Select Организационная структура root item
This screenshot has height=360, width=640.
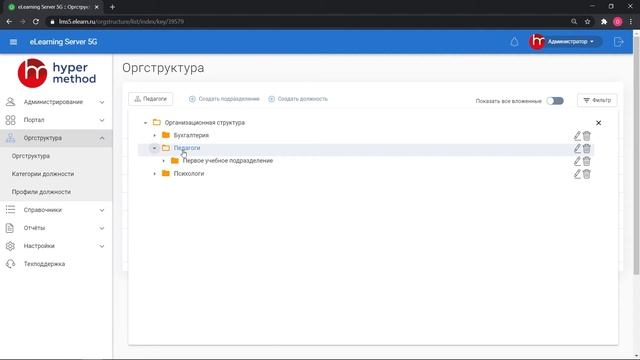point(204,122)
